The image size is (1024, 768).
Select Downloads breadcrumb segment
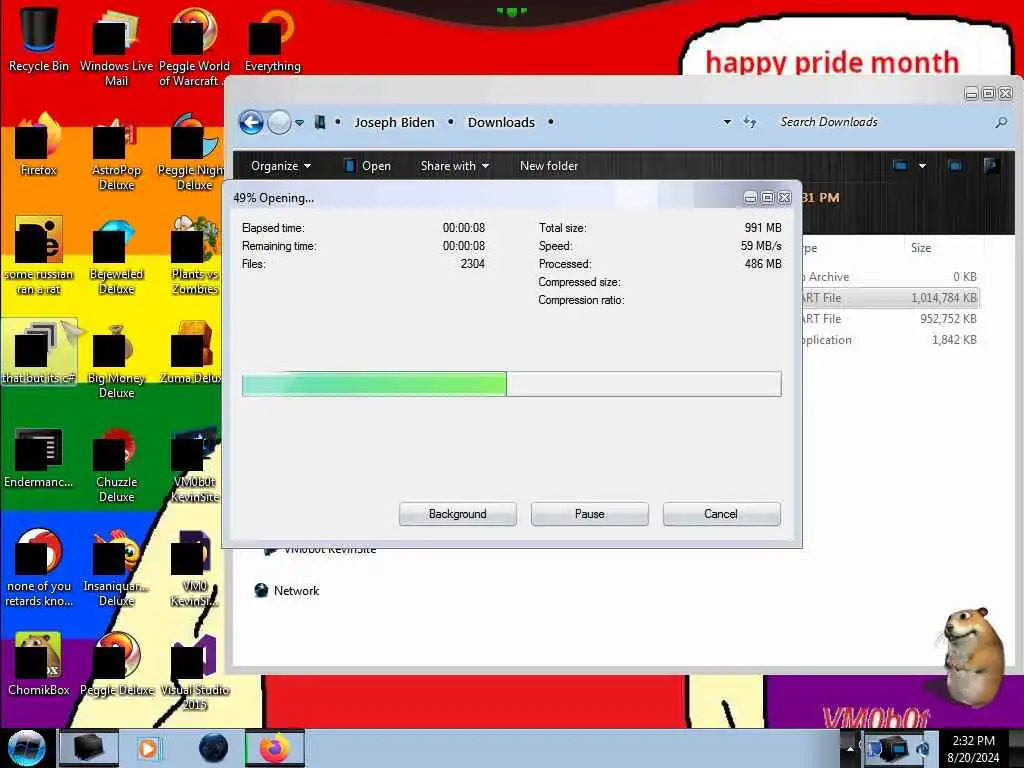click(x=501, y=122)
